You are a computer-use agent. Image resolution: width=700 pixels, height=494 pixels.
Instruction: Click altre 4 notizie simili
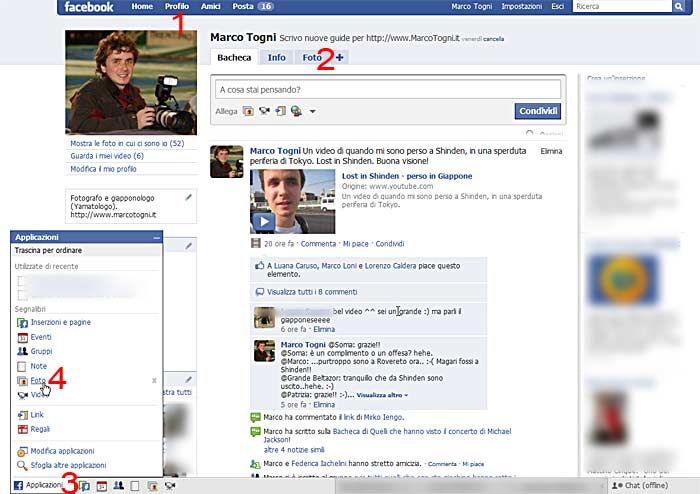pyautogui.click(x=294, y=449)
